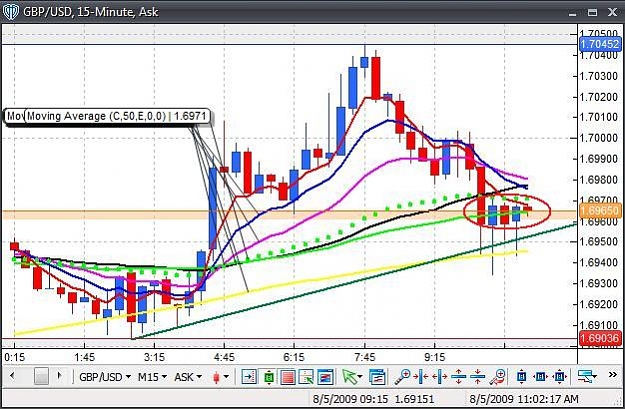Open the chart properties window icon
Viewport: 625px width, 409px height.
[x=377, y=377]
